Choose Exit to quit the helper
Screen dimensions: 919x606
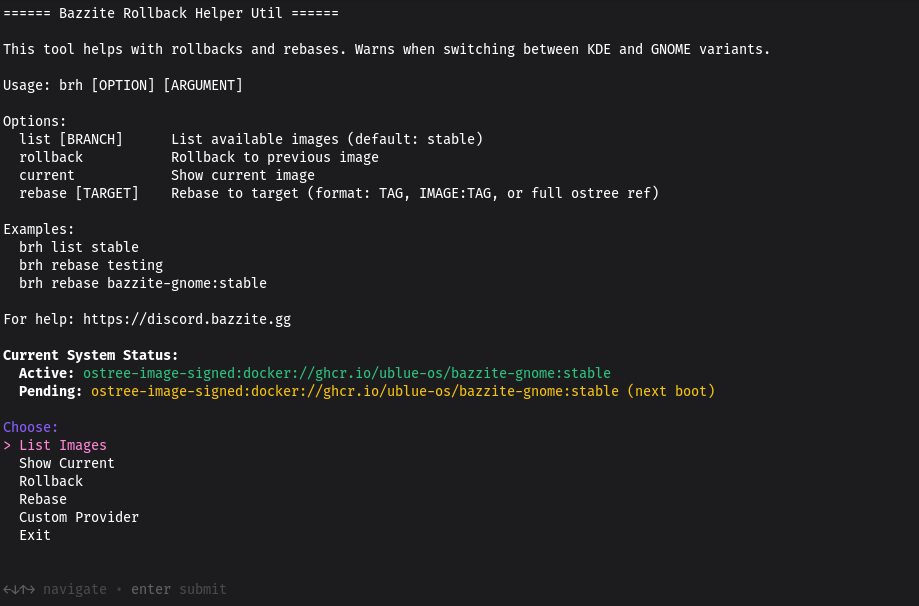tap(35, 535)
